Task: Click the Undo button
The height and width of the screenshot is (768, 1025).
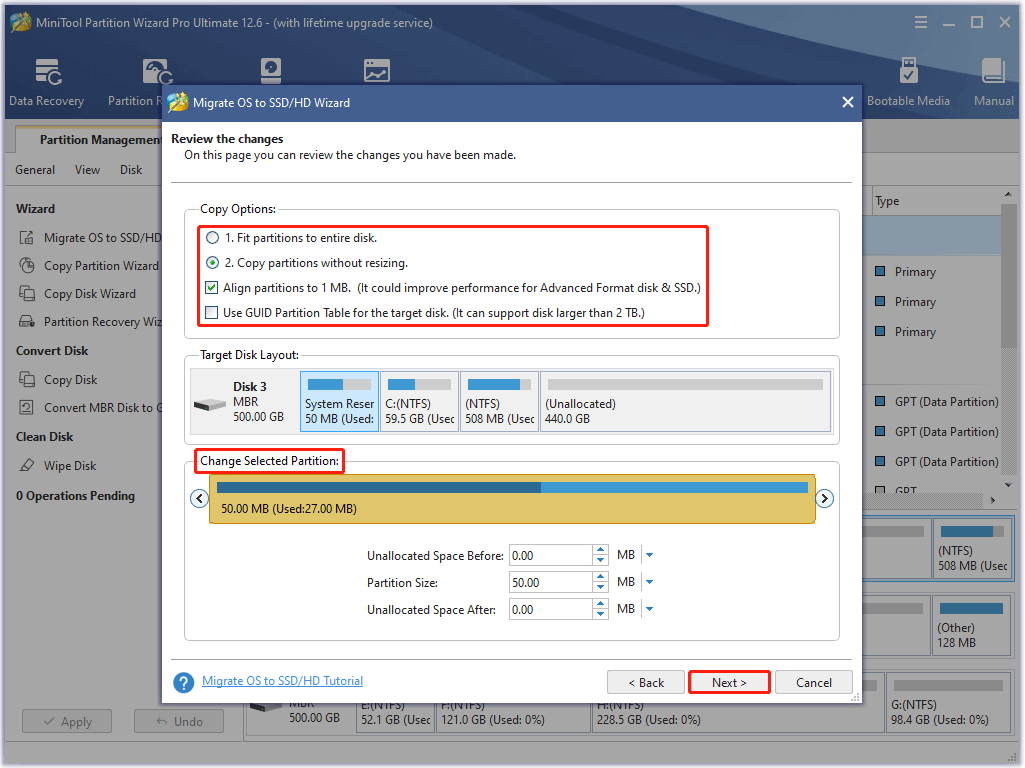Action: tap(179, 722)
